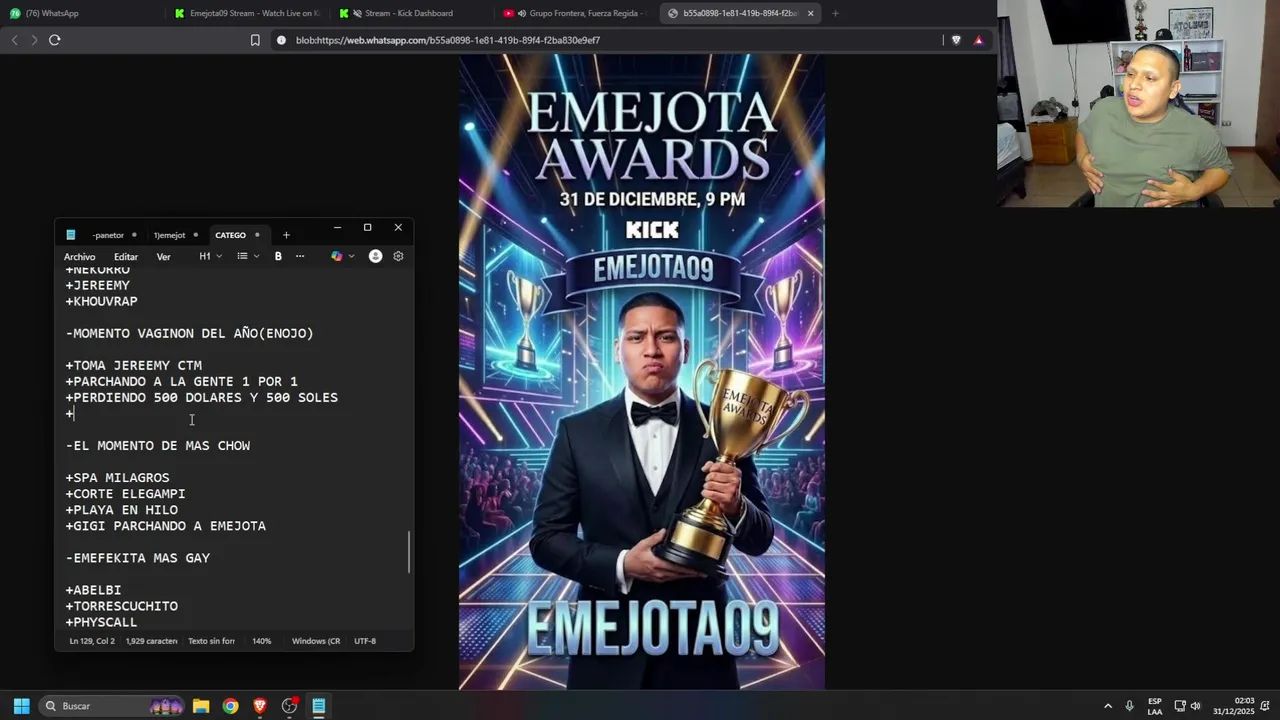
Task: Reload the browser page
Action: pyautogui.click(x=55, y=40)
